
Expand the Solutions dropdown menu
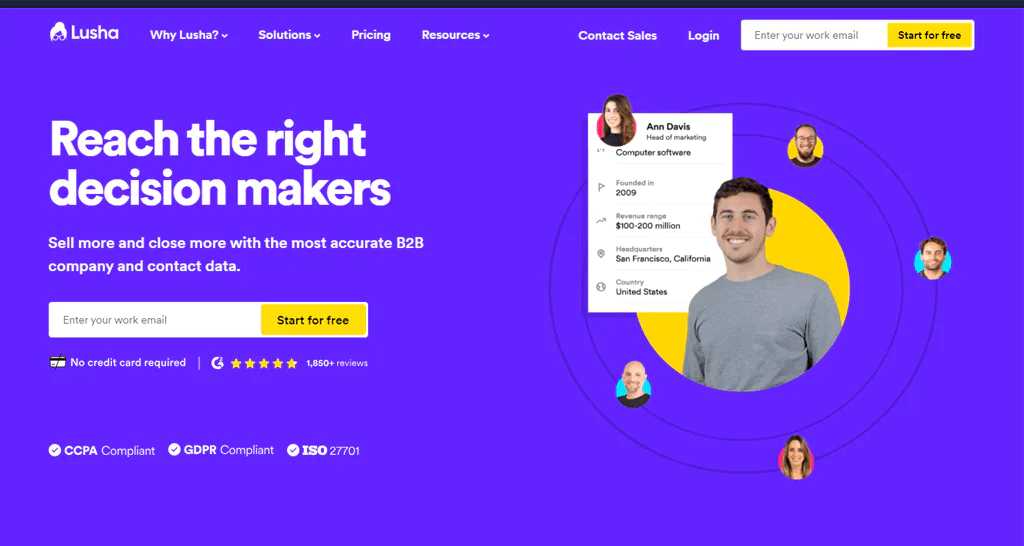click(x=289, y=35)
